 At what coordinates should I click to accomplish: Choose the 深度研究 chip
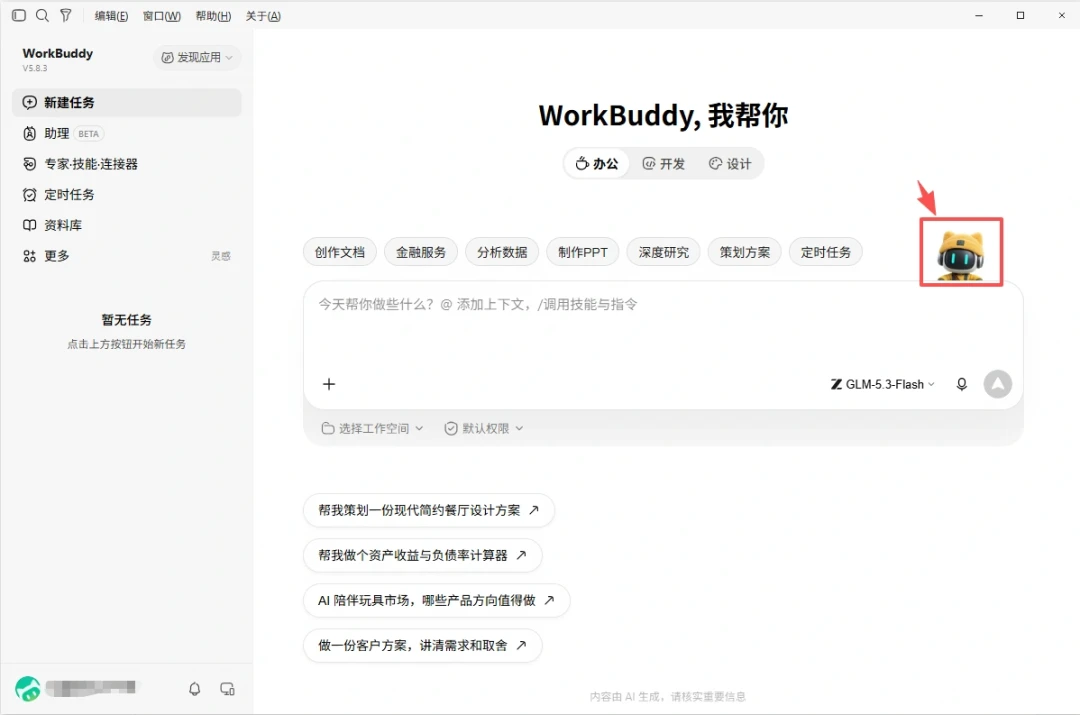pyautogui.click(x=663, y=253)
